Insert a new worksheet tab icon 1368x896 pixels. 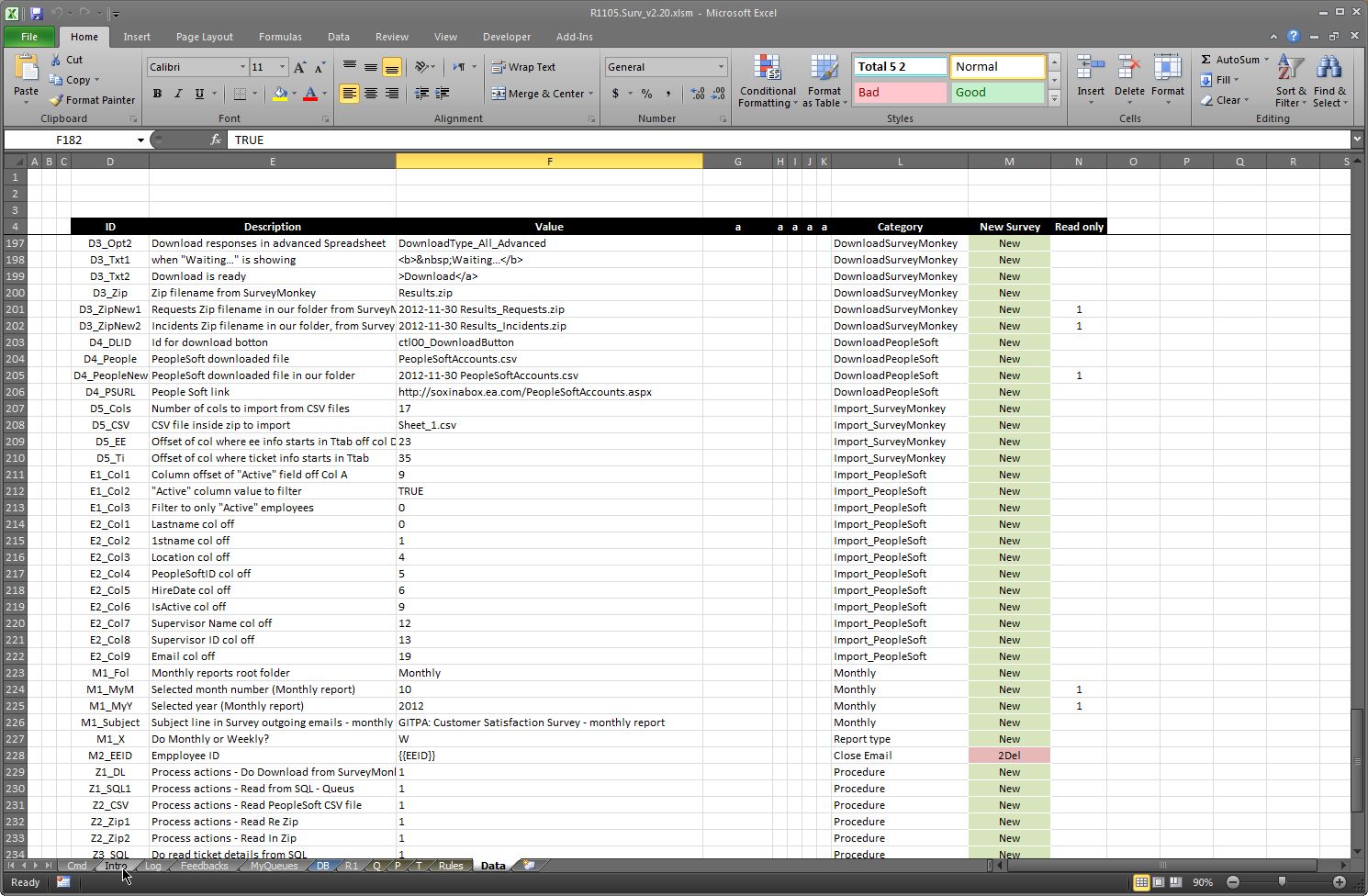pyautogui.click(x=530, y=865)
